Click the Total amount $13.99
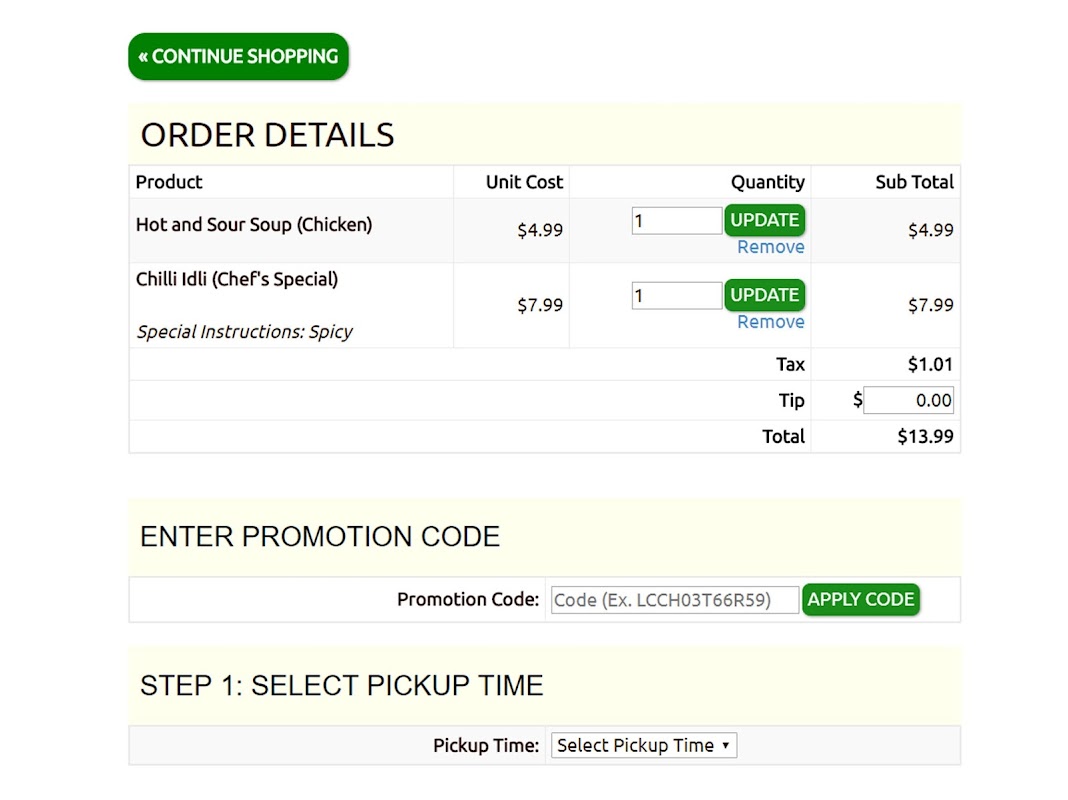Viewport: 1068px width, 800px height. [x=925, y=436]
